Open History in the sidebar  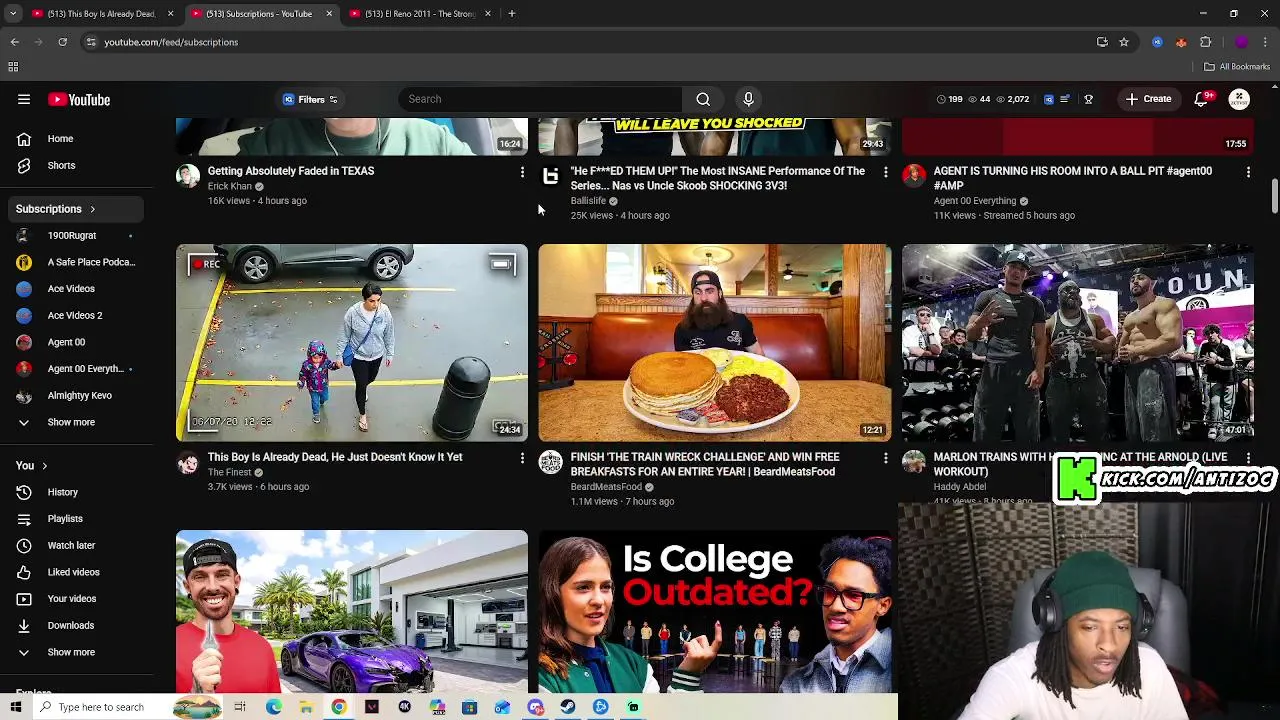(75, 492)
